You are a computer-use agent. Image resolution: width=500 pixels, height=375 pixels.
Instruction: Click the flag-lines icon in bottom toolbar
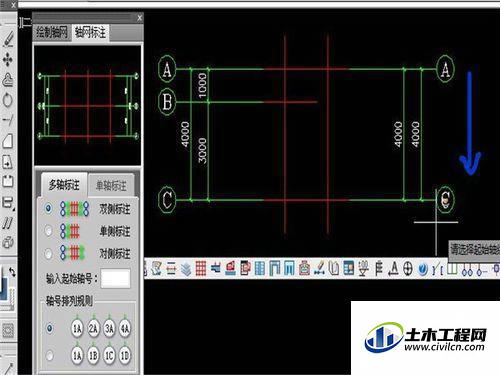(379, 269)
